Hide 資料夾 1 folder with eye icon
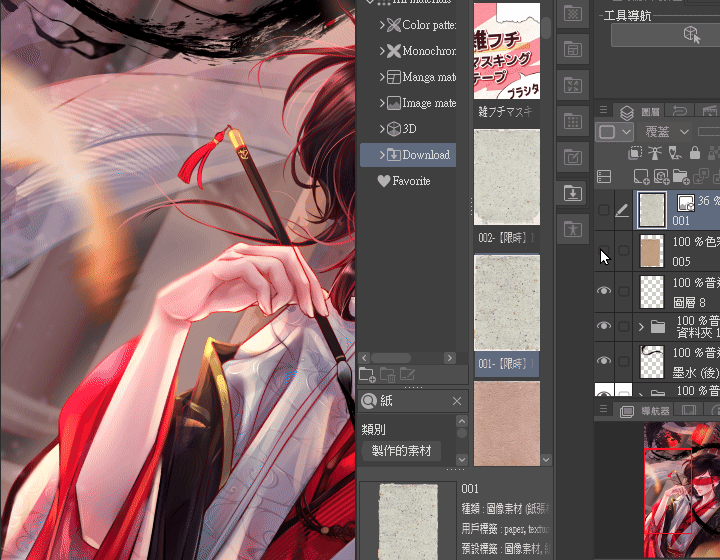Viewport: 720px width, 560px height. pyautogui.click(x=604, y=326)
